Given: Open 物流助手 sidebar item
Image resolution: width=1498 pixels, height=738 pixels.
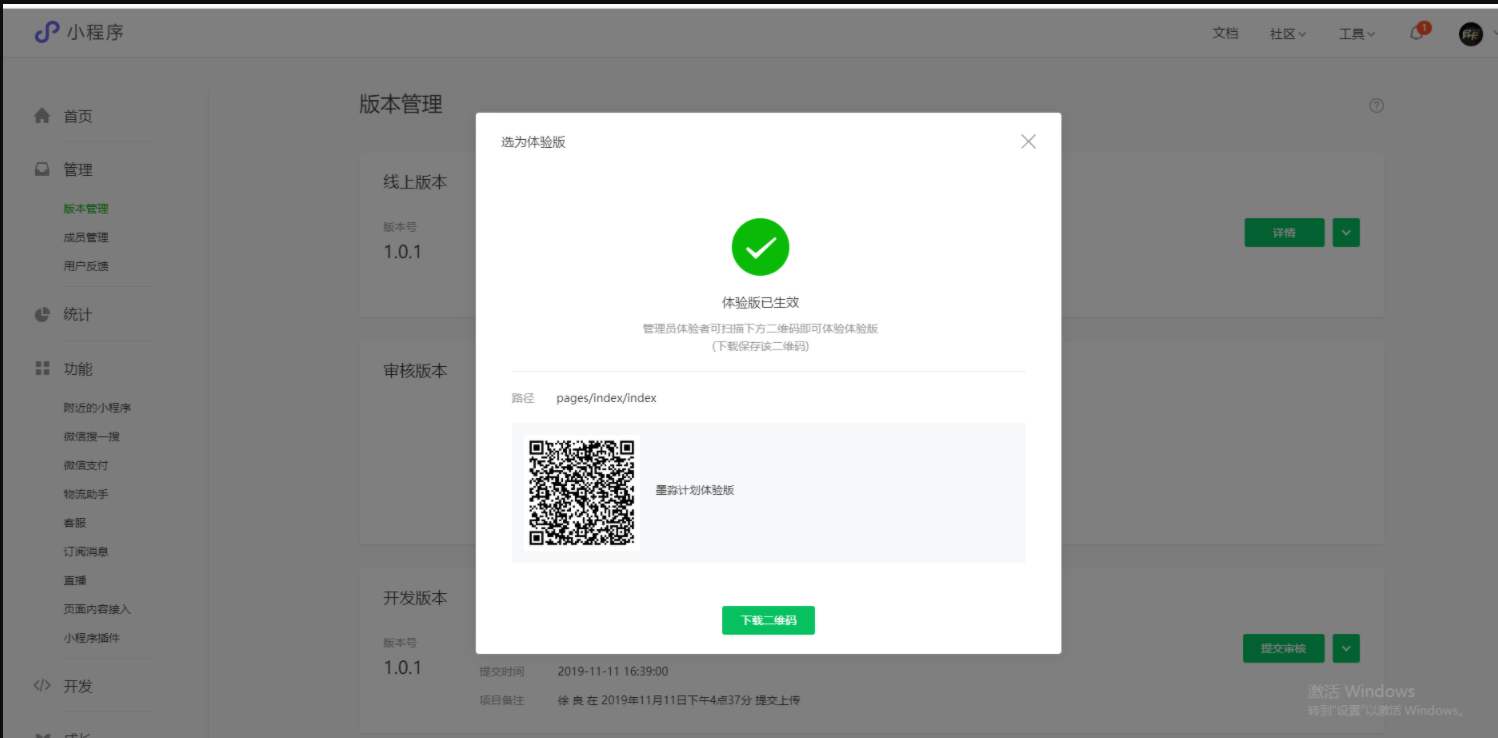Looking at the screenshot, I should click(86, 494).
